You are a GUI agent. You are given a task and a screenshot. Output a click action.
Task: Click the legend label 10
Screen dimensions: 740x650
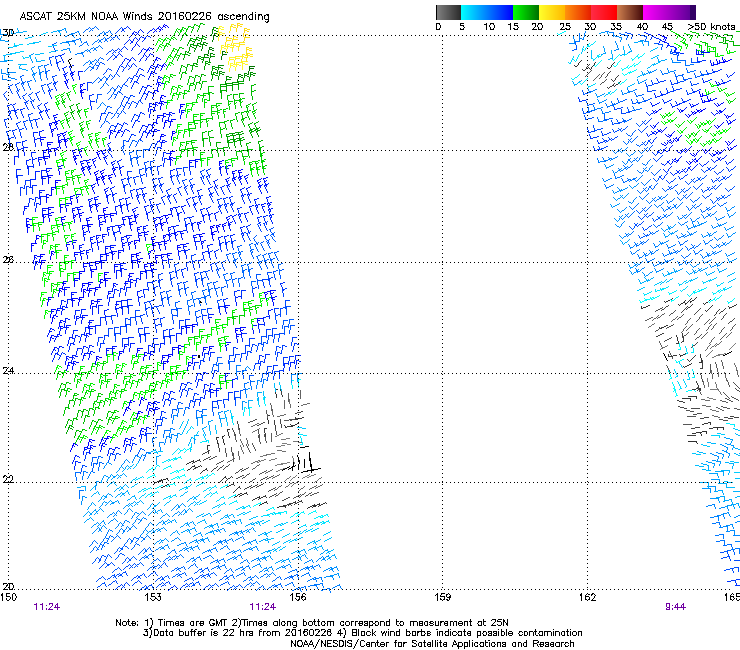489,27
